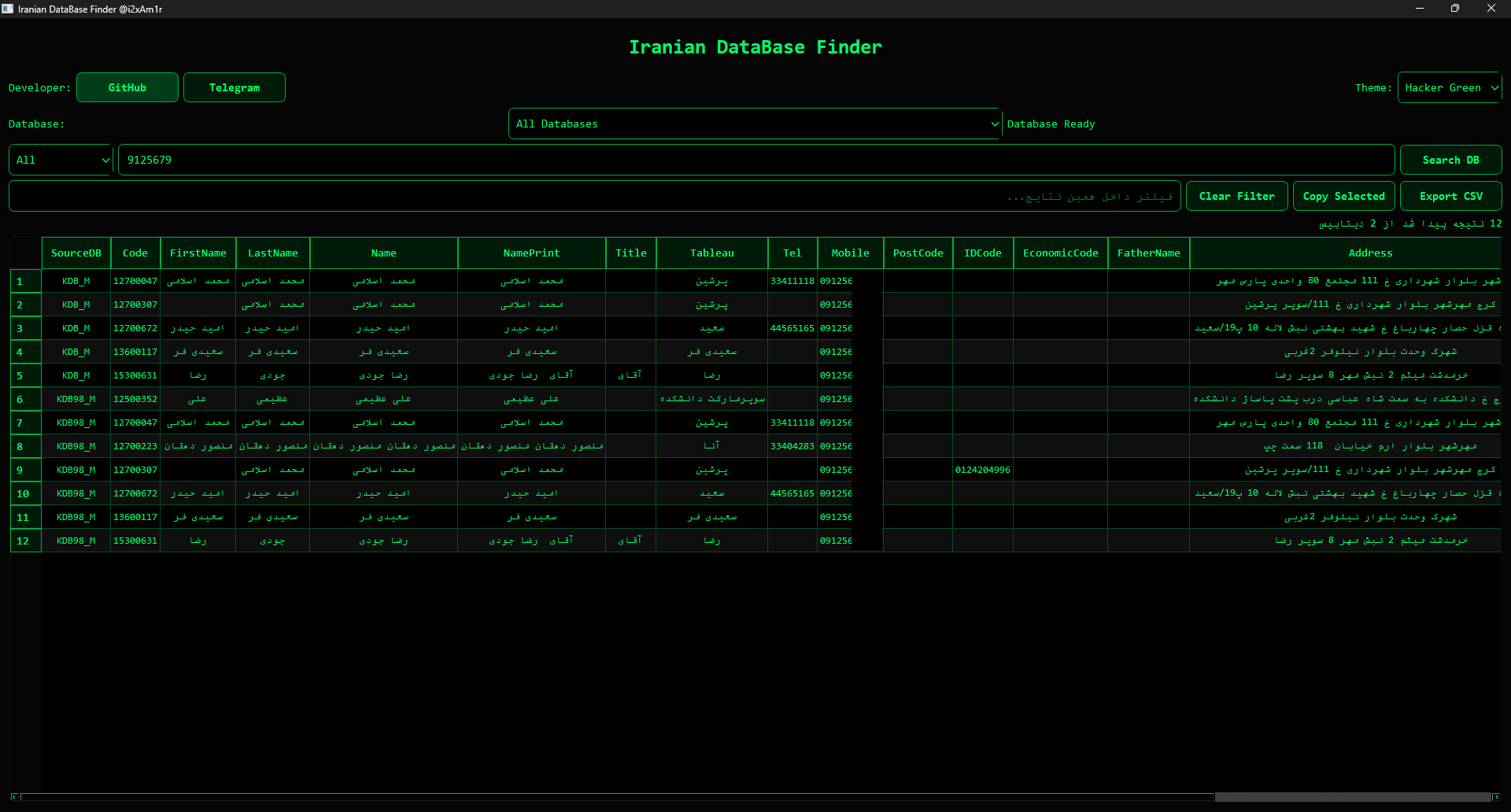Click IDCode cell 0124204996
This screenshot has width=1511, height=812.
coord(983,470)
